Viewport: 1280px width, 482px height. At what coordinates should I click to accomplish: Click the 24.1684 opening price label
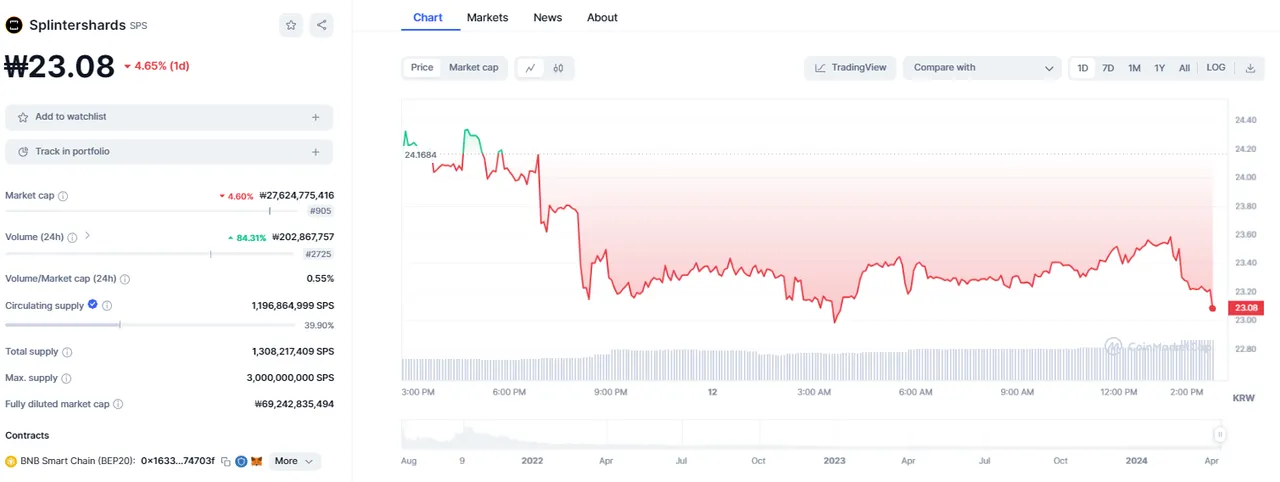coord(420,155)
